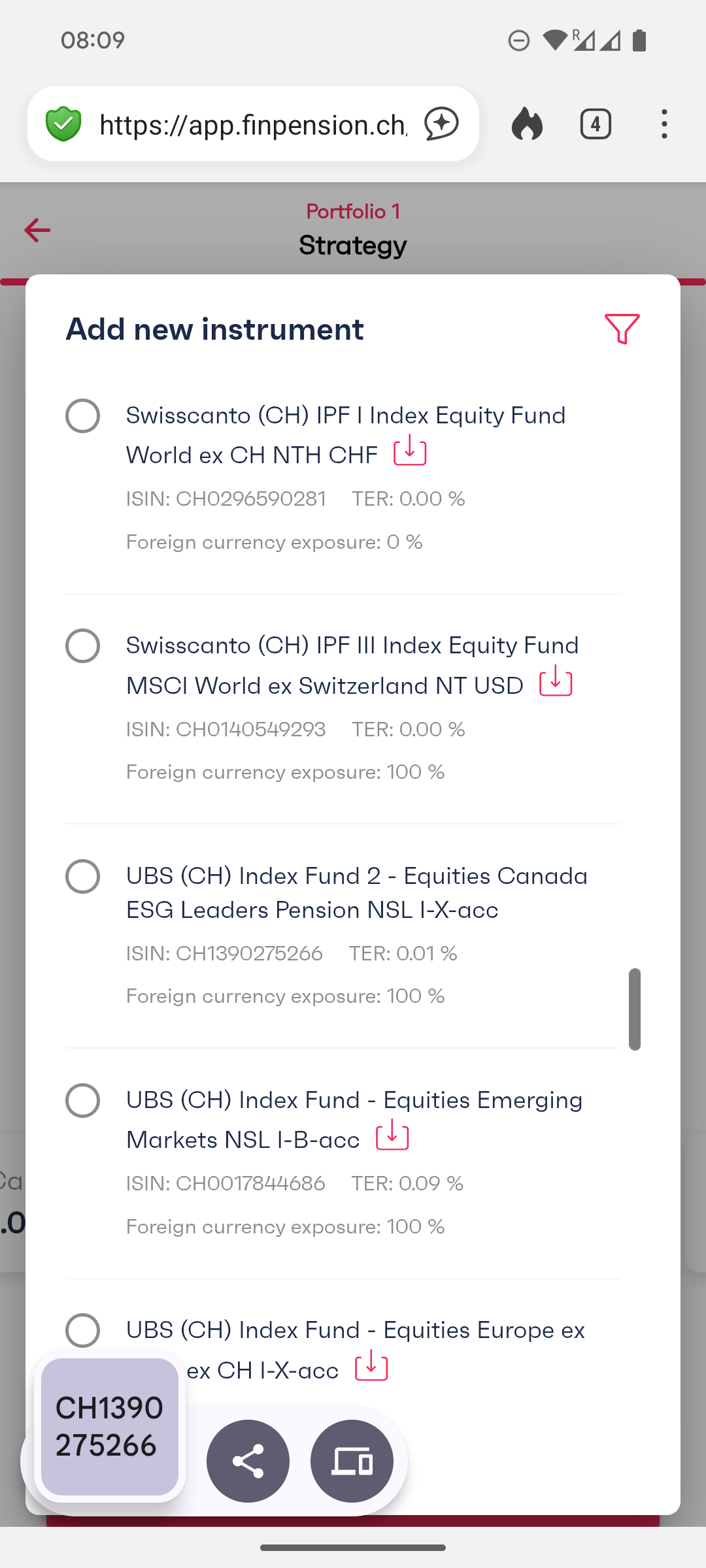The height and width of the screenshot is (1568, 706).
Task: Download factsheet for UBS Emerging Markets NSL I-B-acc
Action: (x=392, y=1135)
